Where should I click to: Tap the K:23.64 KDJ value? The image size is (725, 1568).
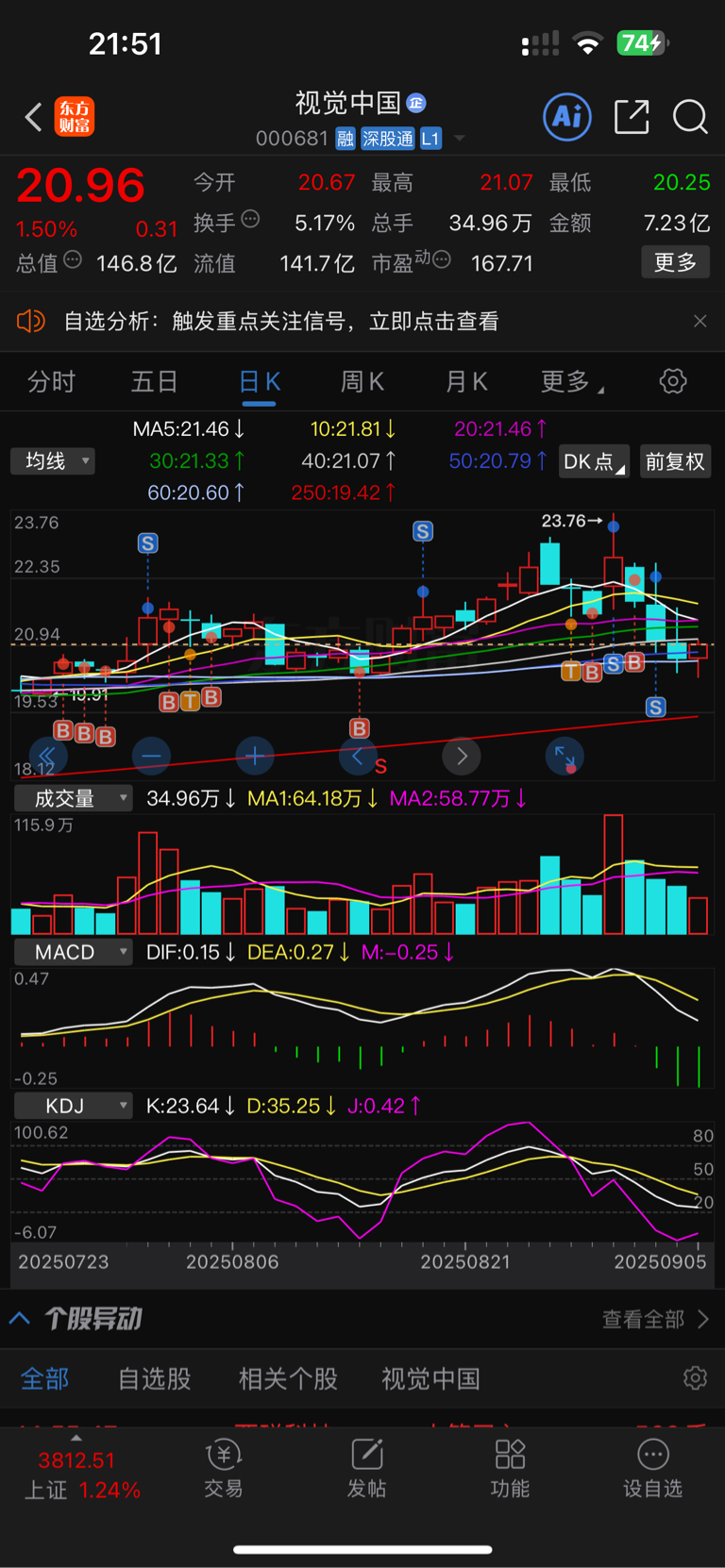pyautogui.click(x=191, y=1106)
